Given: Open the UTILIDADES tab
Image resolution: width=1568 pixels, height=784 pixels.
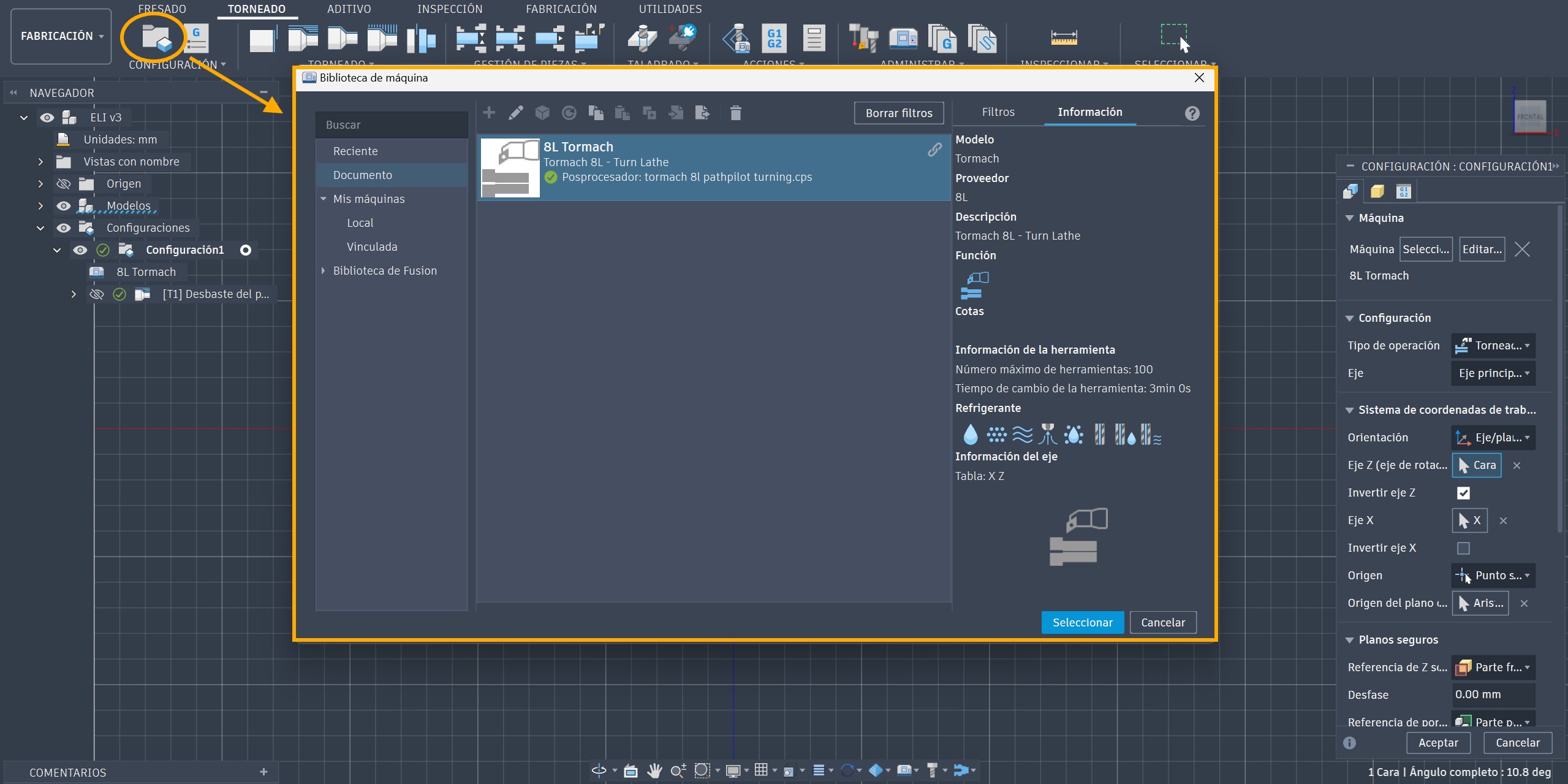Looking at the screenshot, I should (x=670, y=9).
